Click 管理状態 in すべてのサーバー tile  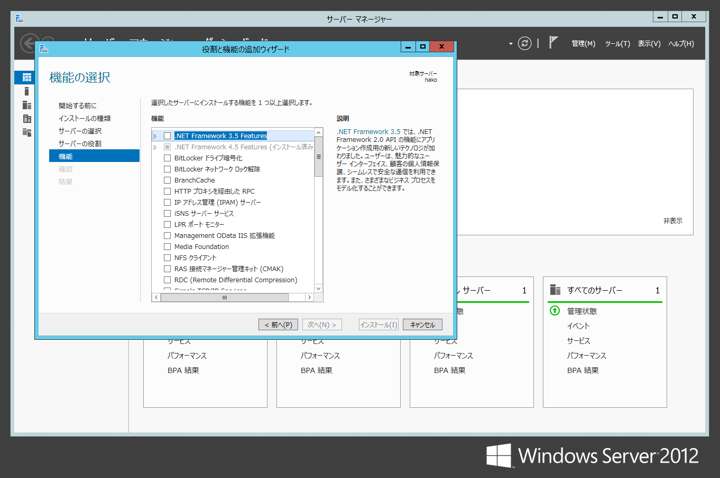coord(582,311)
